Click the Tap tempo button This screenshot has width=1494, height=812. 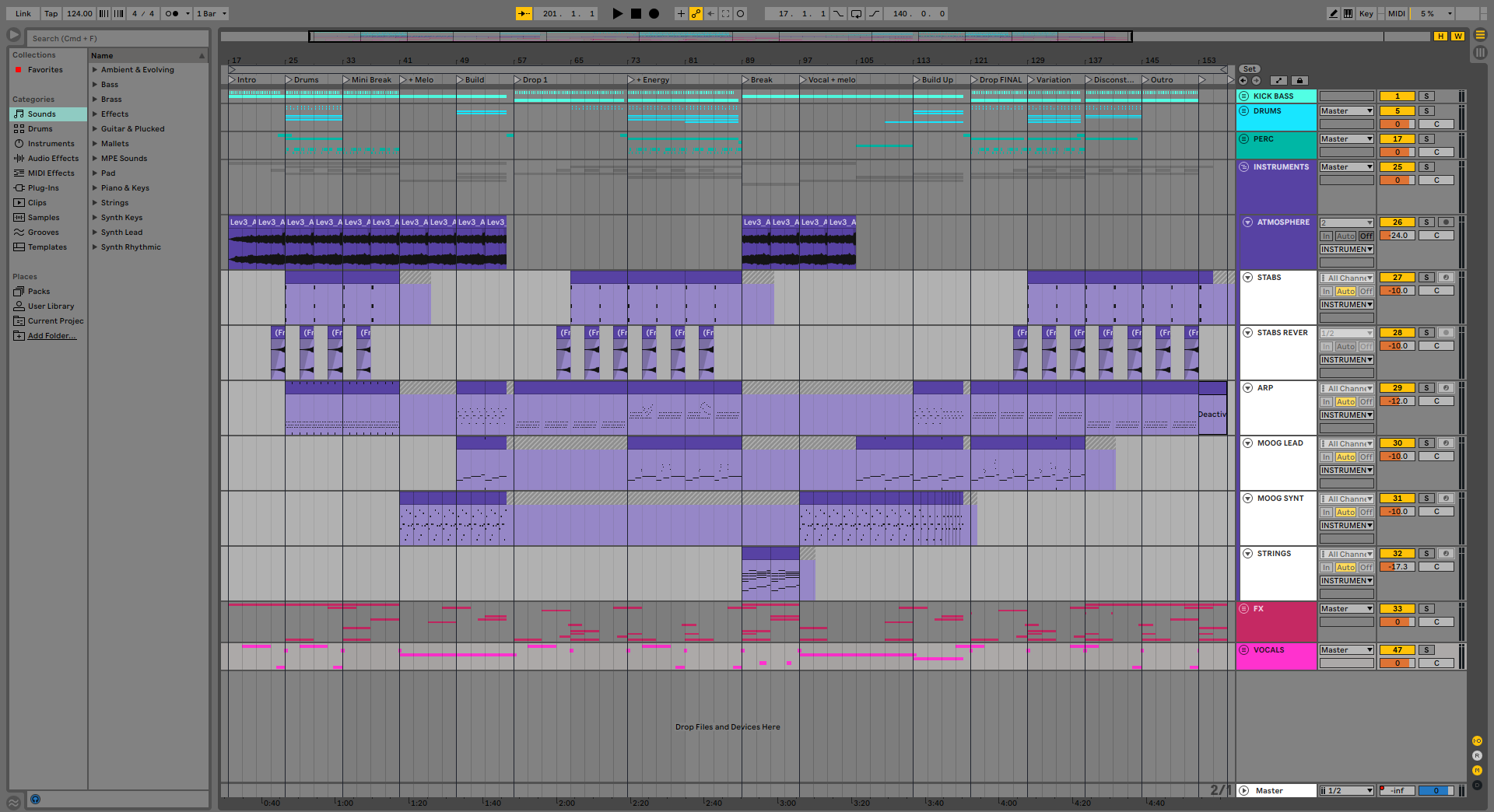click(51, 13)
